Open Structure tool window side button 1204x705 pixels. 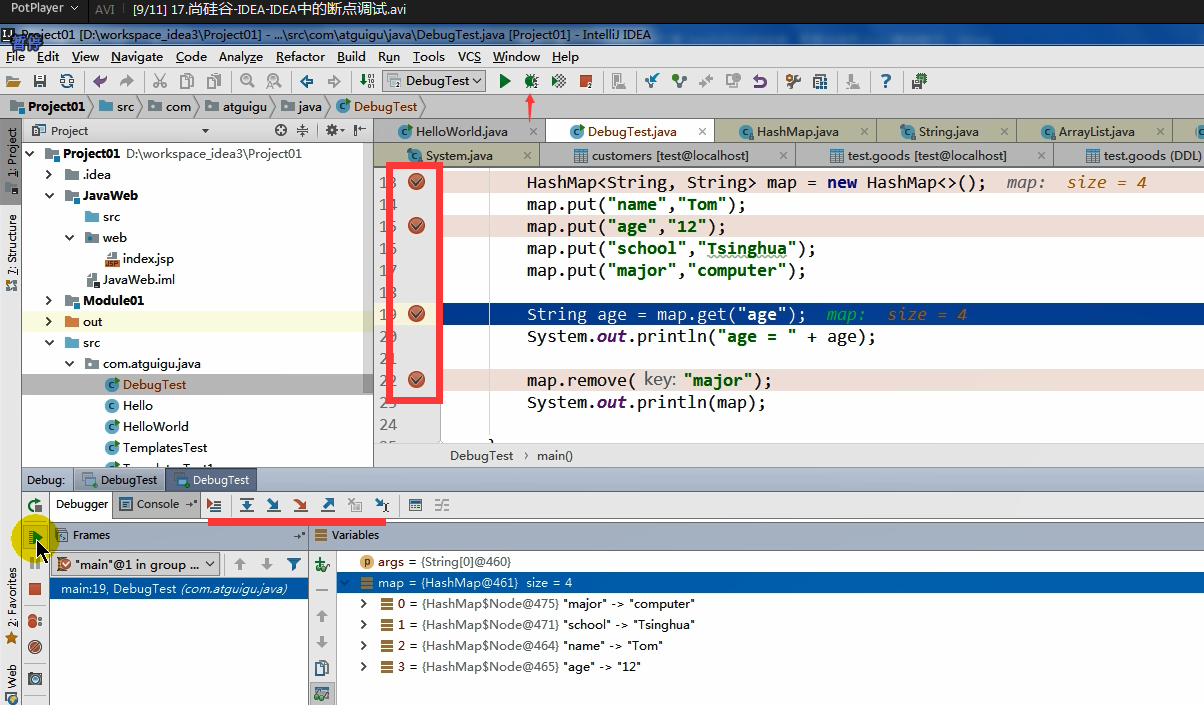tap(11, 252)
